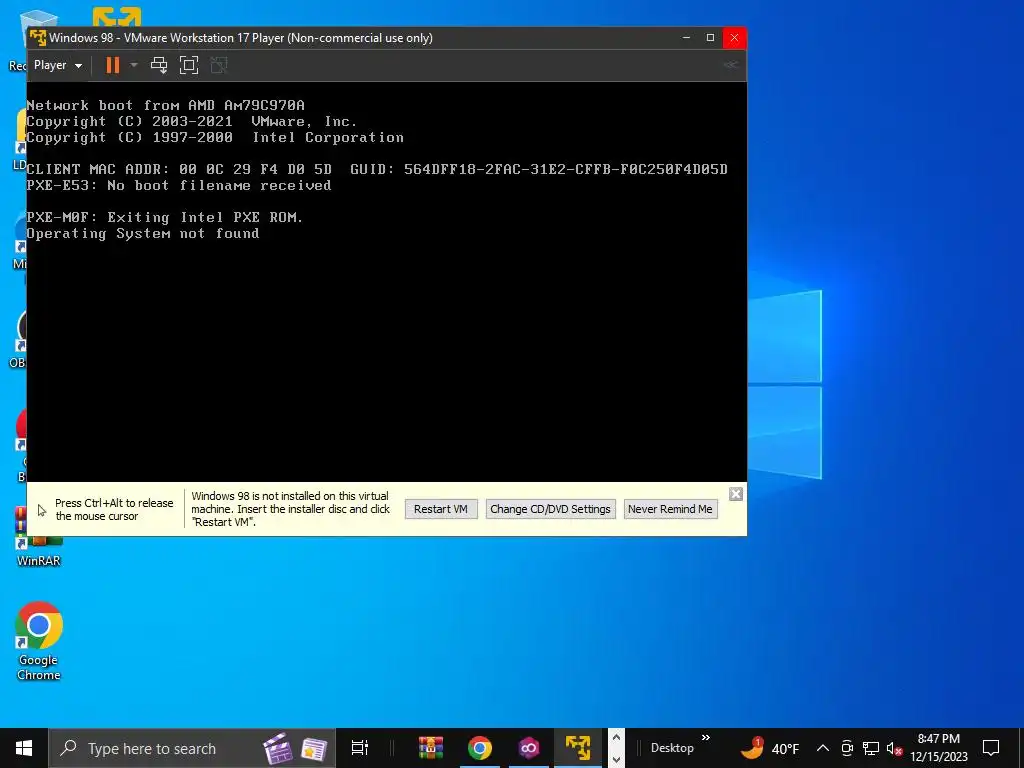The width and height of the screenshot is (1024, 768).
Task: Show hidden system tray icons
Action: [x=823, y=748]
